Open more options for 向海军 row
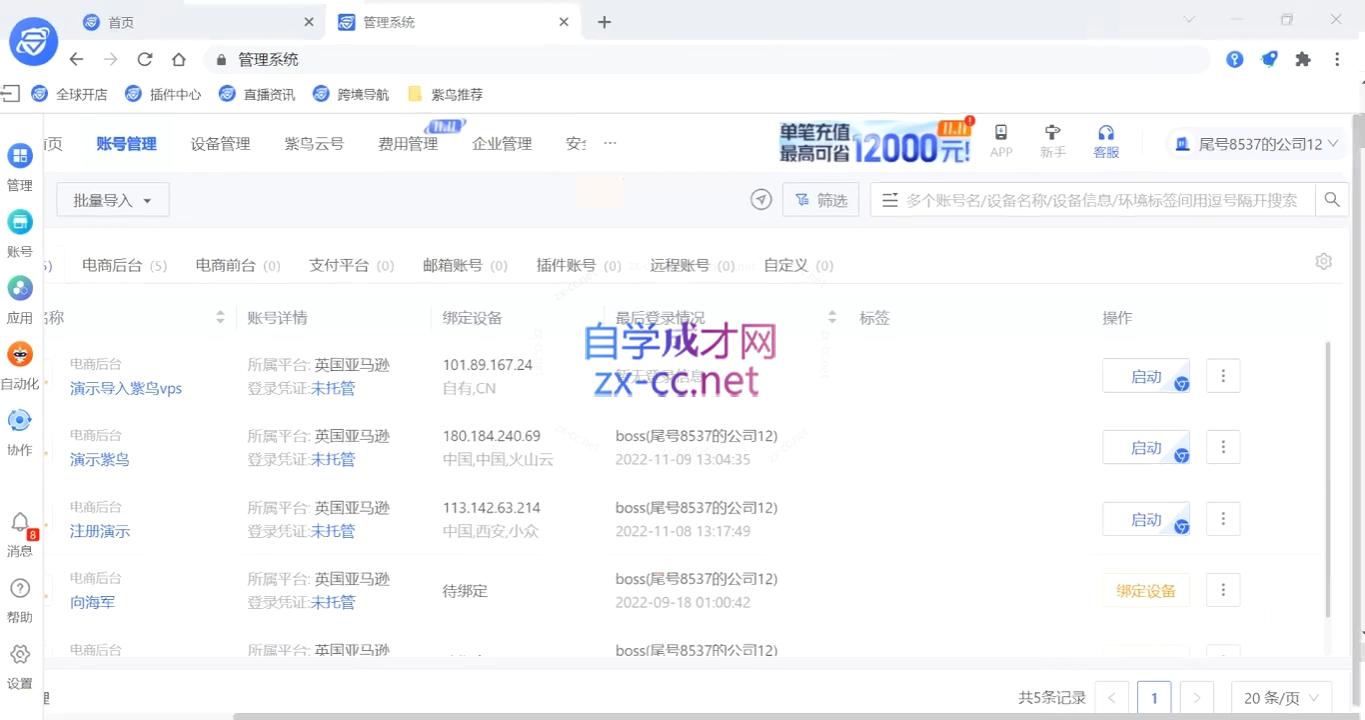The height and width of the screenshot is (720, 1365). click(1223, 590)
